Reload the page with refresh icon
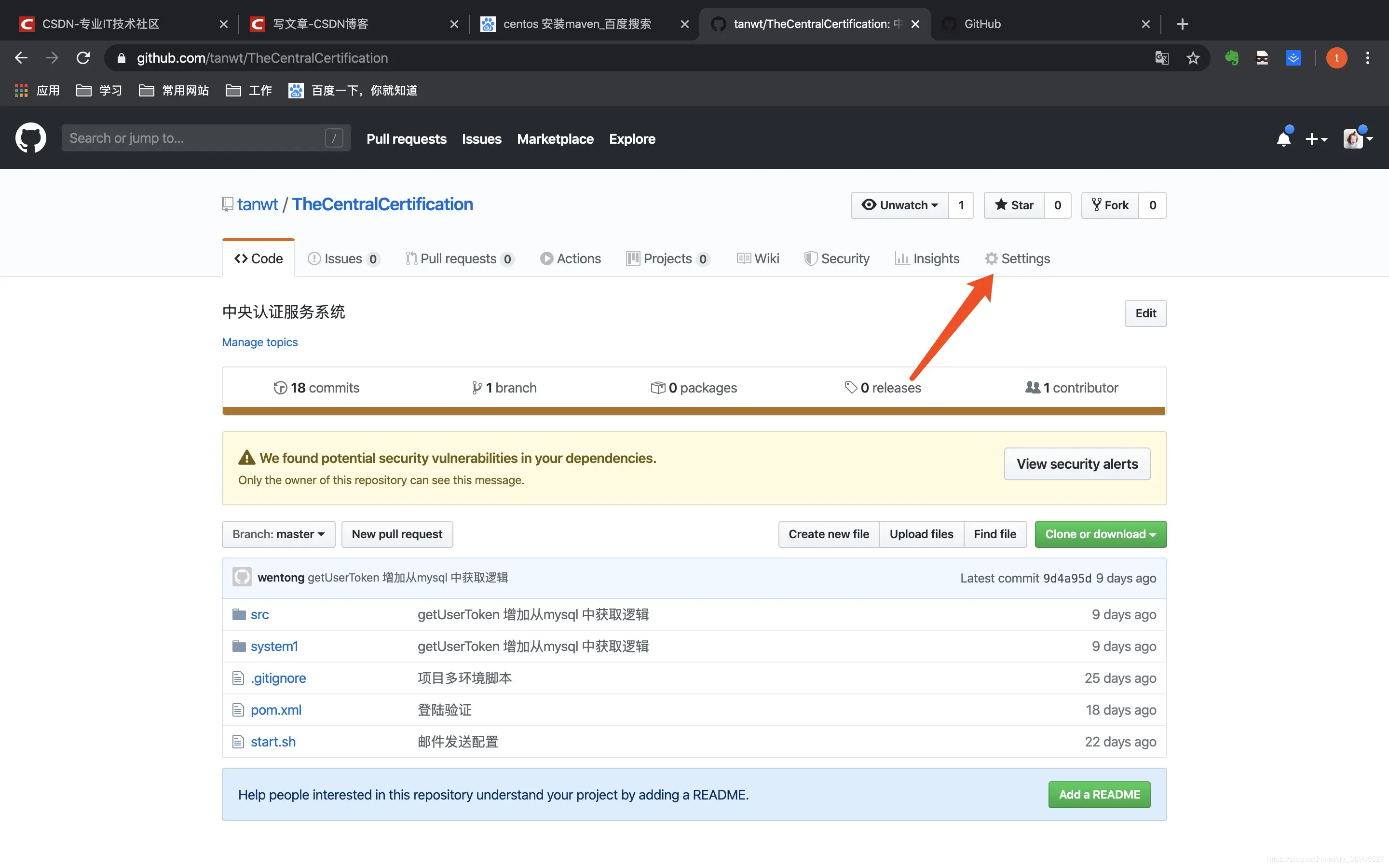This screenshot has width=1389, height=868. (x=83, y=58)
